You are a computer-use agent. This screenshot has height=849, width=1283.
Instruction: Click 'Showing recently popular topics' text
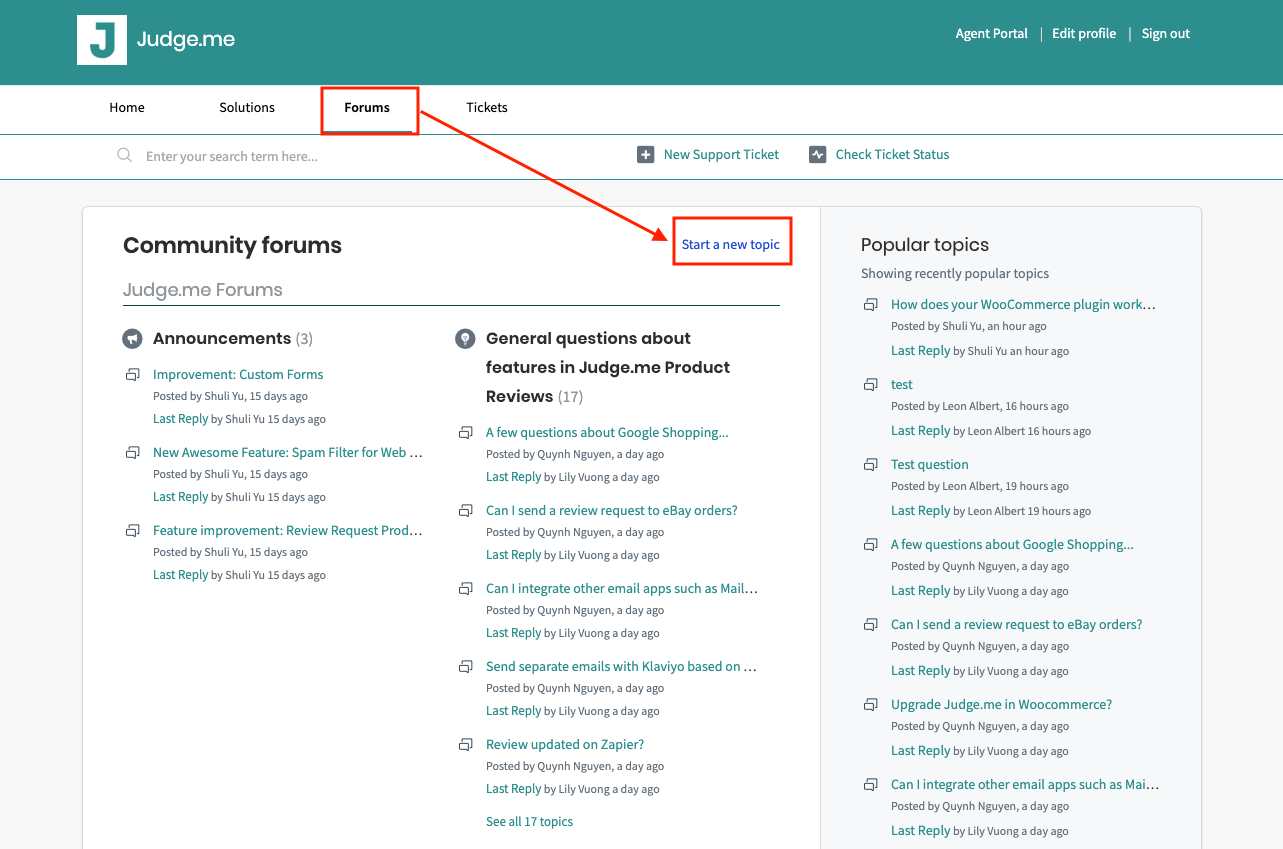pos(955,274)
